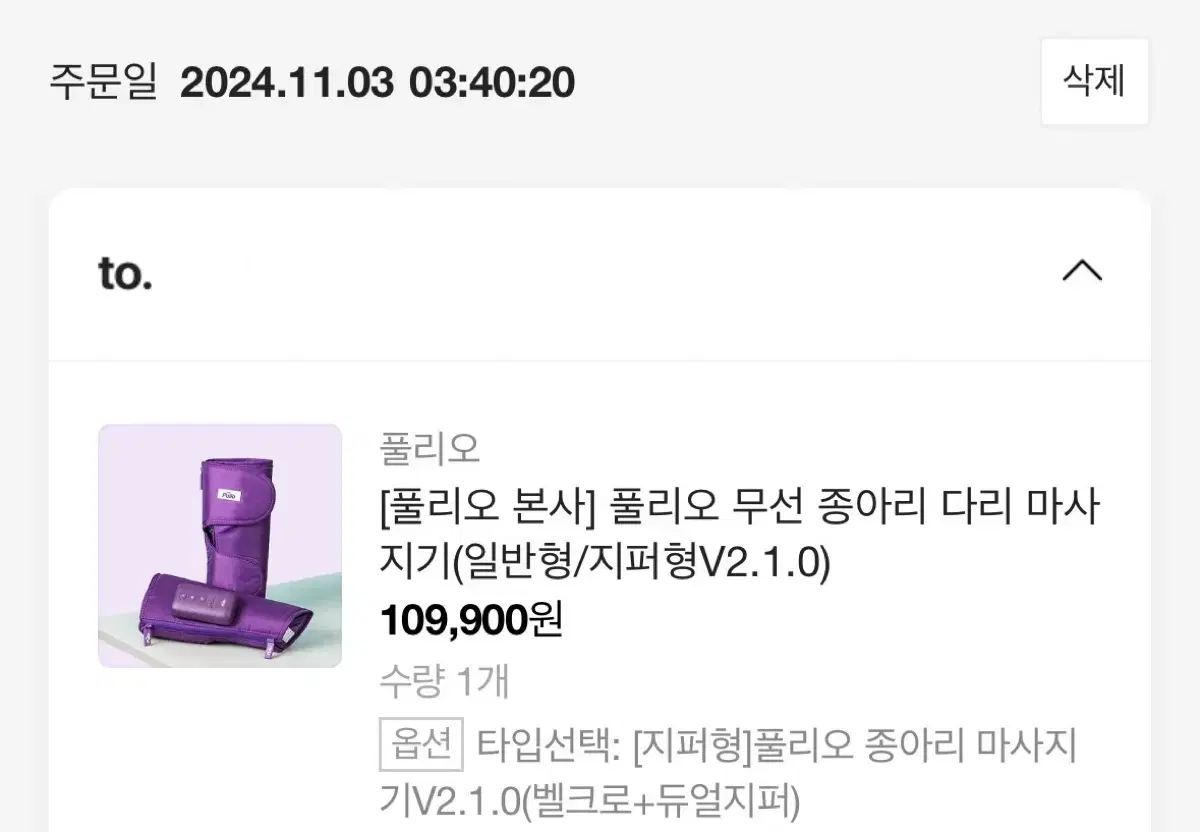Select the 타입선택 지퍼형 option description
Screen dimensions: 1200x832
[x=728, y=773]
